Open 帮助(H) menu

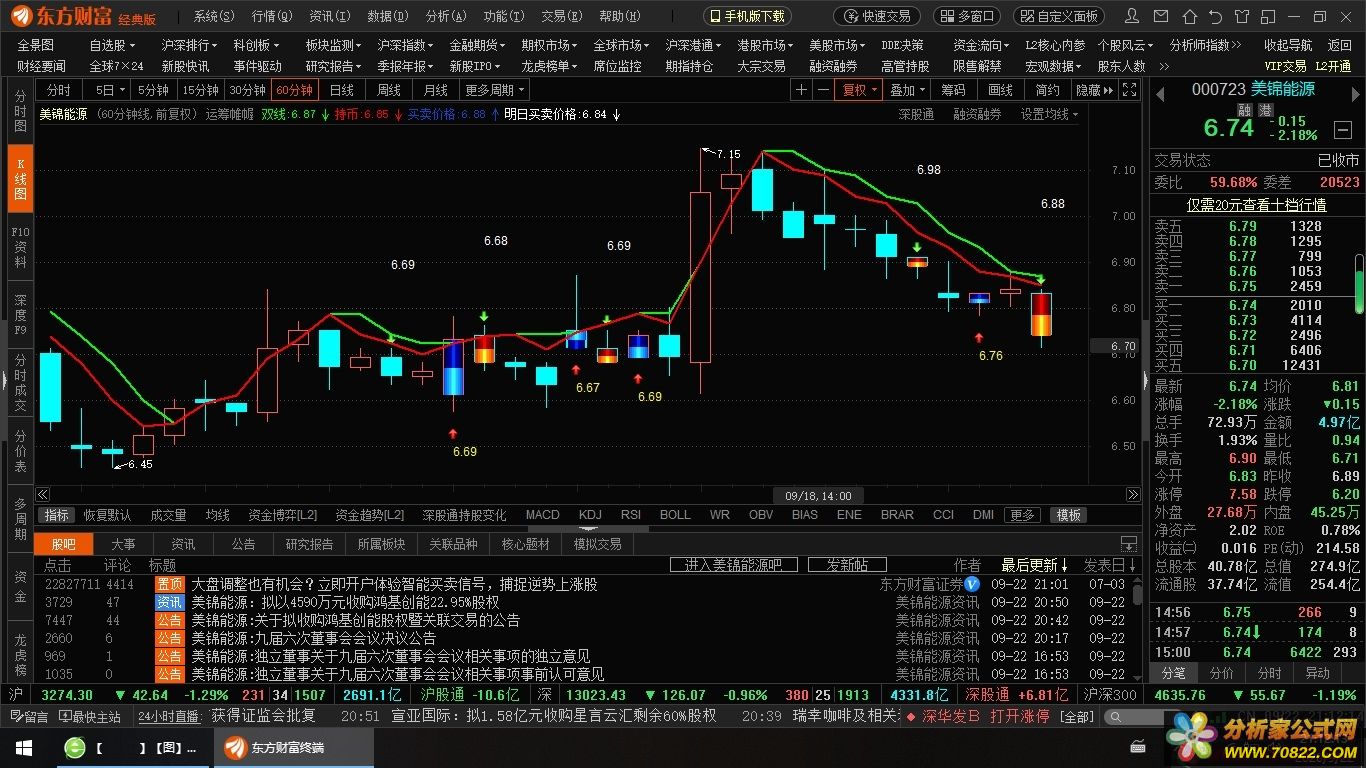(x=620, y=16)
